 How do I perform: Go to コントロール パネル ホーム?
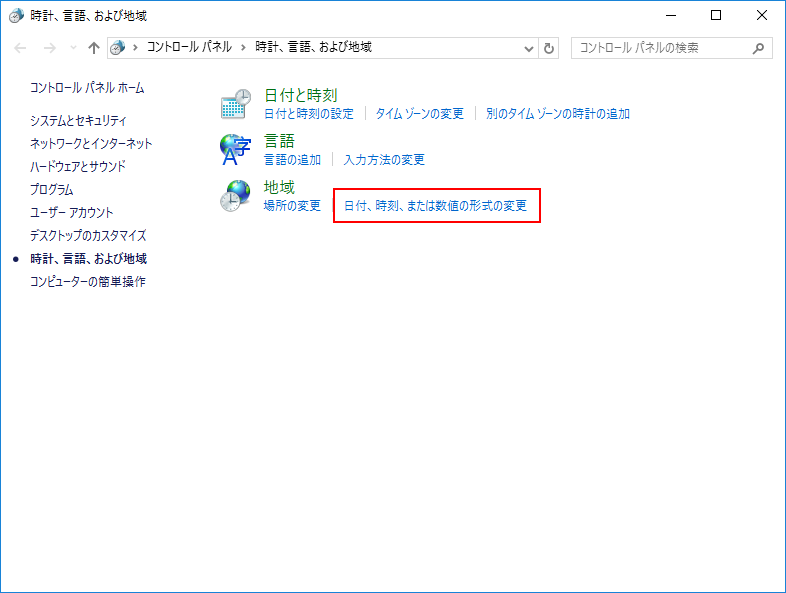tap(87, 88)
